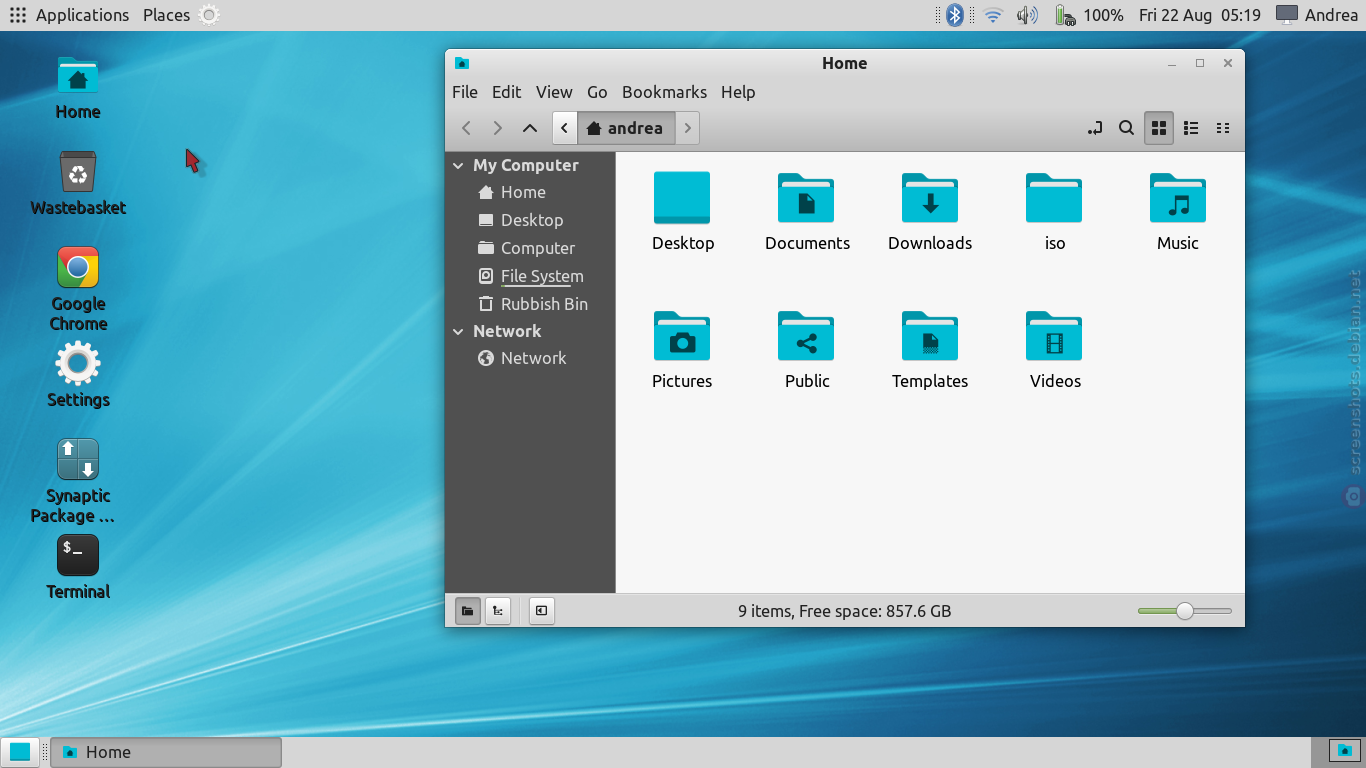This screenshot has height=768, width=1366.
Task: Click the andrea path button
Action: (626, 128)
